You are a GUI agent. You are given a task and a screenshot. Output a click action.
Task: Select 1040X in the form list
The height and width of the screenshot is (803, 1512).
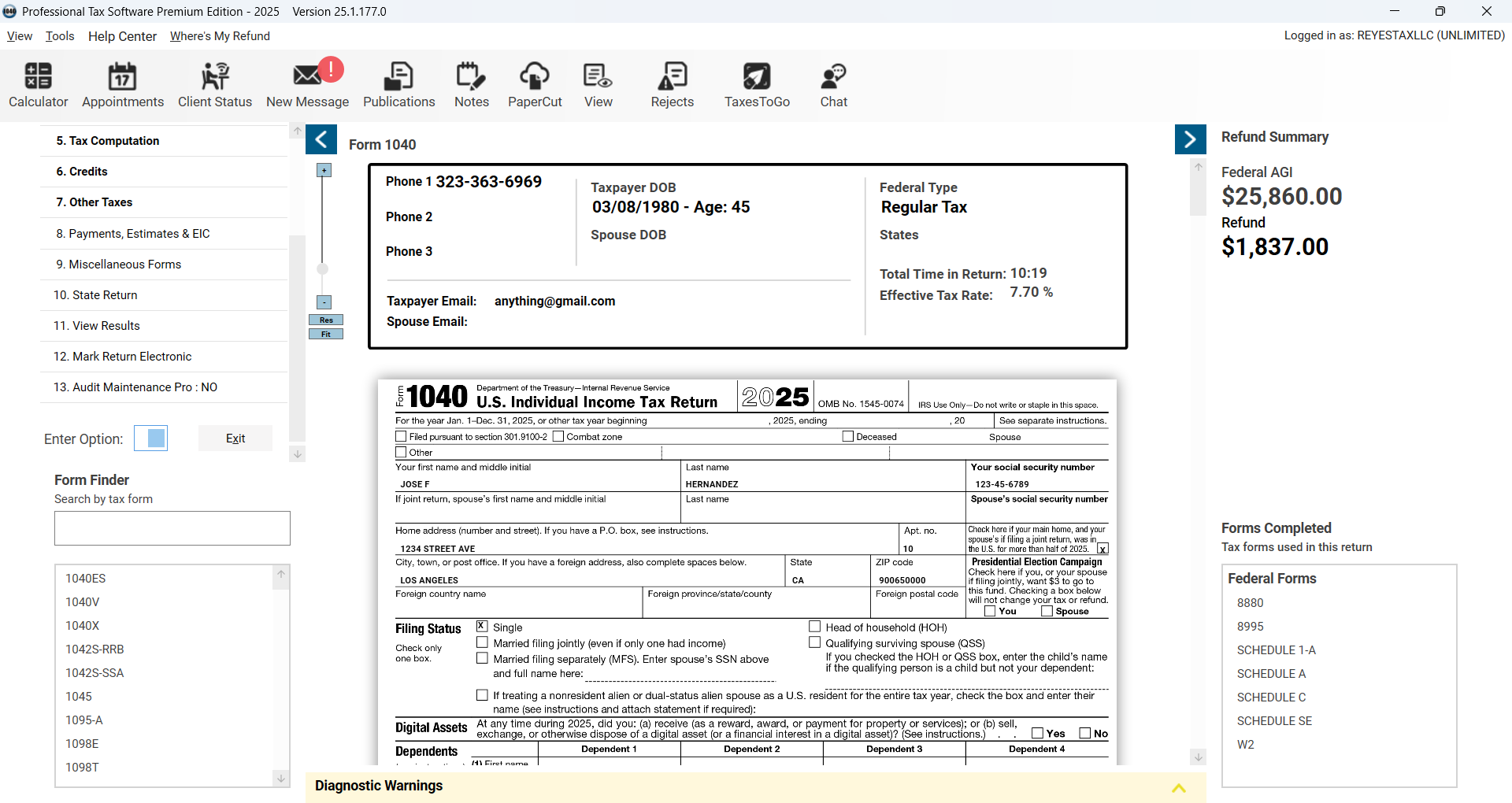coord(83,626)
